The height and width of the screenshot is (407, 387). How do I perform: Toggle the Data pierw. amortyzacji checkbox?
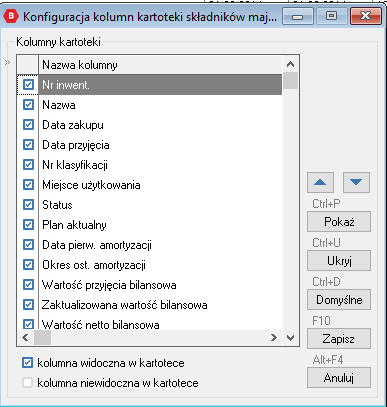tap(28, 245)
